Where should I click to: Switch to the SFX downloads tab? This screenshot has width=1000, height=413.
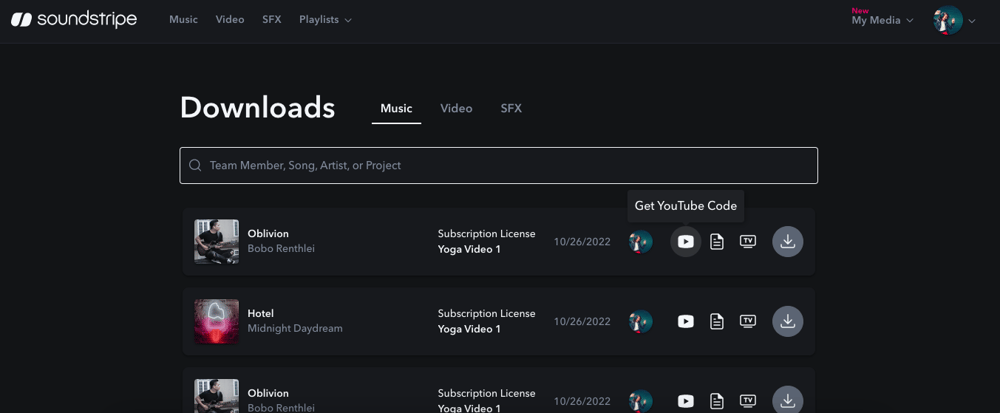click(x=511, y=109)
